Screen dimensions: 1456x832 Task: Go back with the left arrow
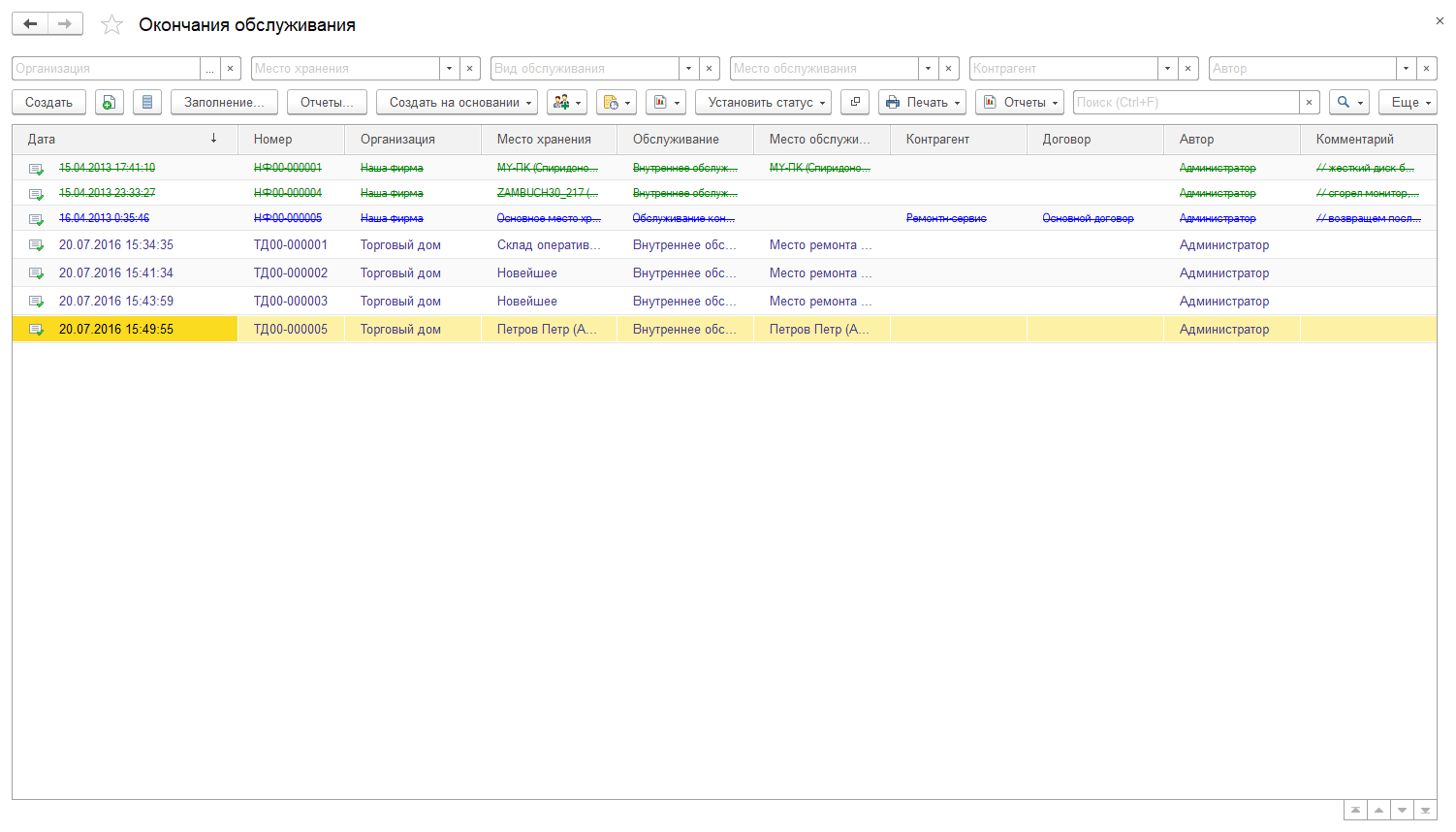click(x=30, y=24)
